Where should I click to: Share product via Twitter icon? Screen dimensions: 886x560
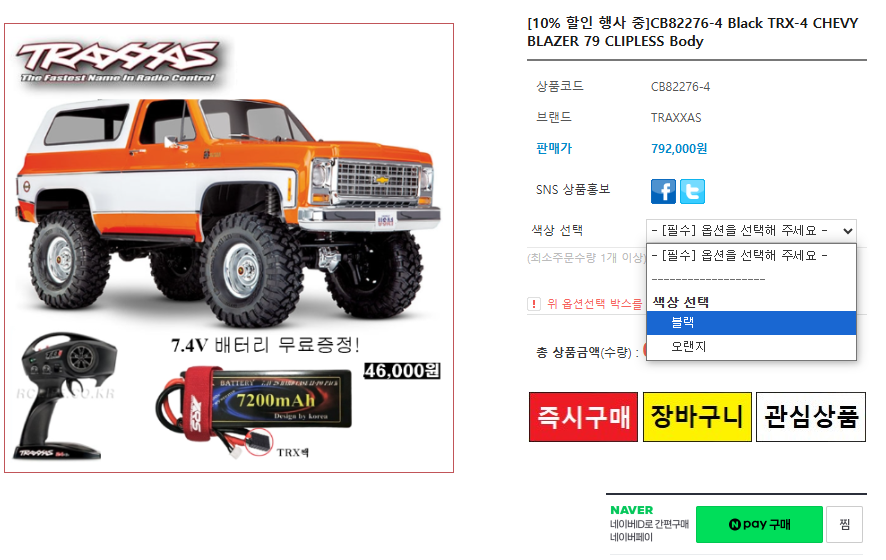(x=692, y=192)
